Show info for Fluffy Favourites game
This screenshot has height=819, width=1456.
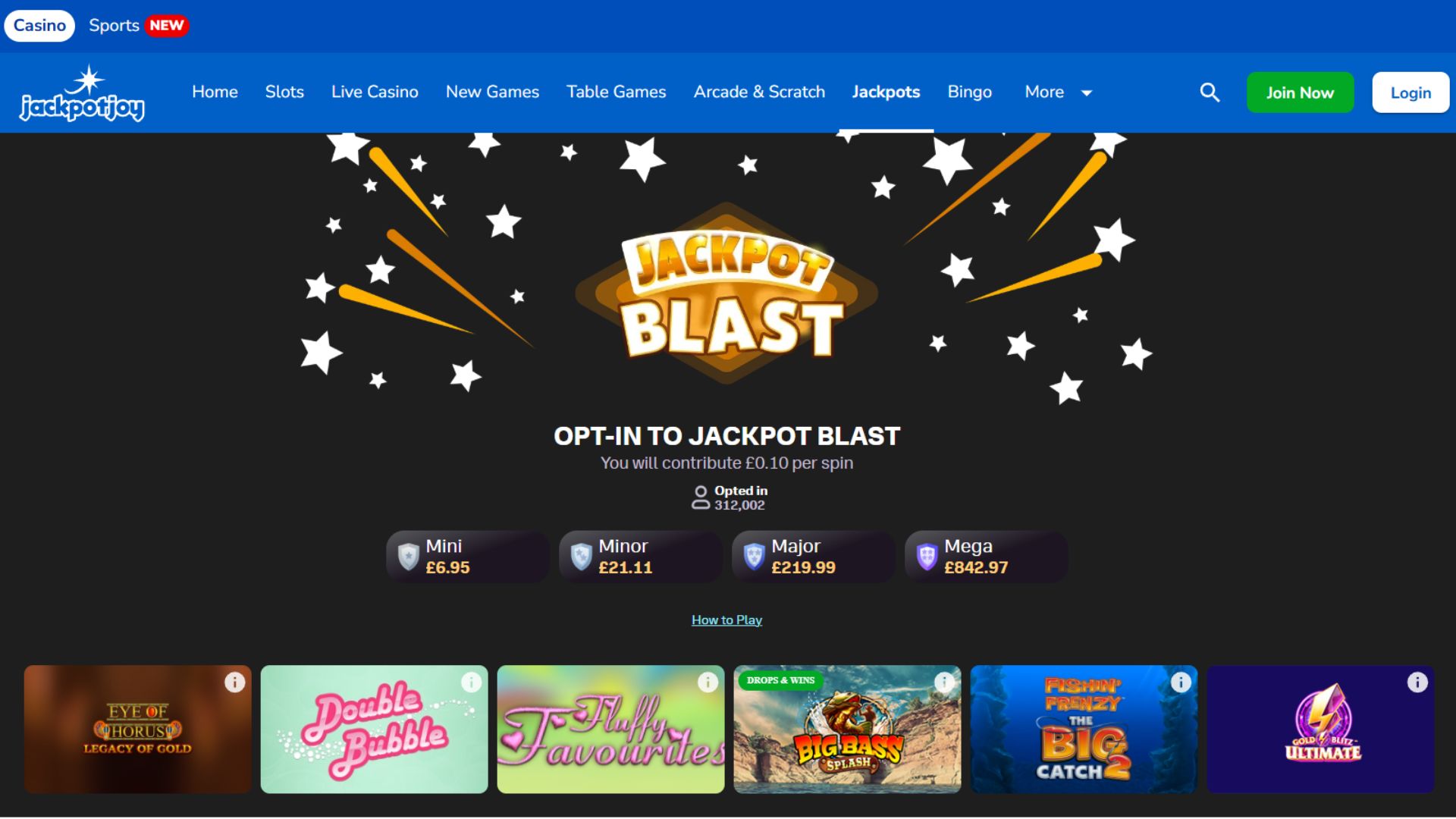coord(708,682)
